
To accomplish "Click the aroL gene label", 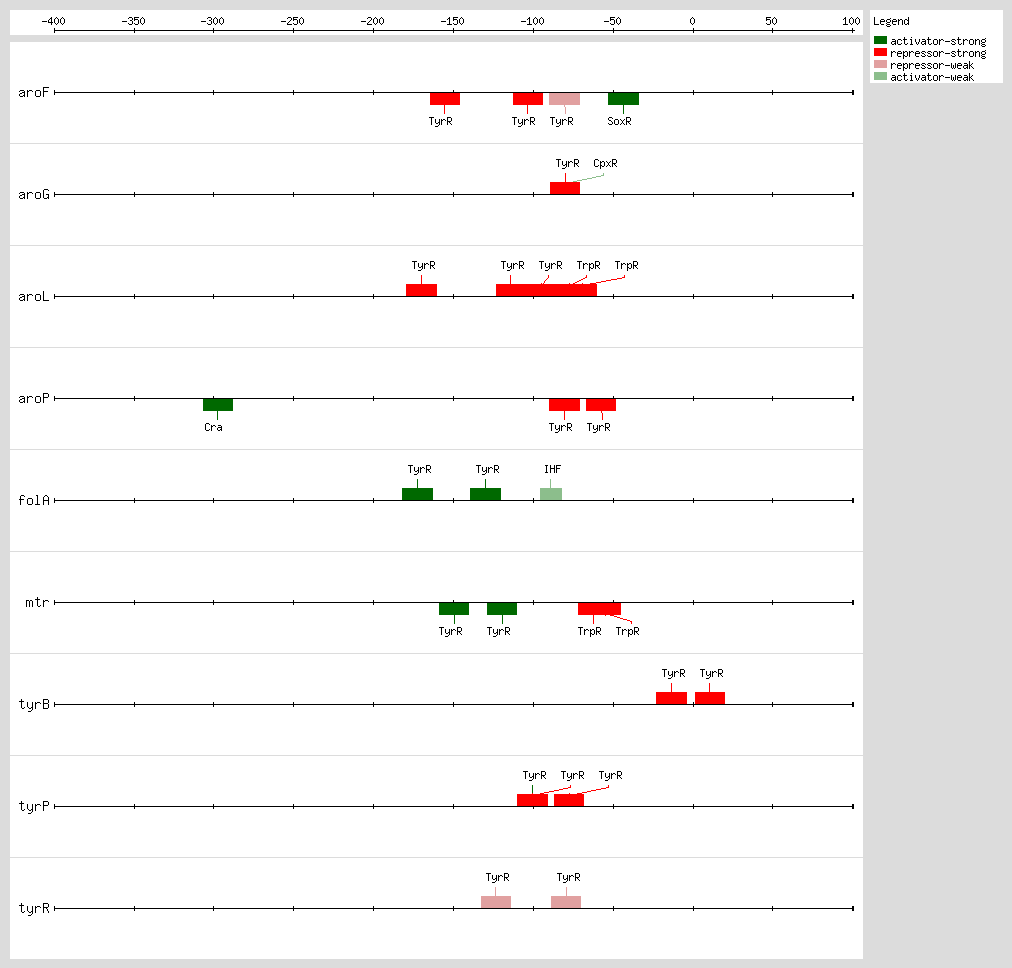I will pos(34,296).
